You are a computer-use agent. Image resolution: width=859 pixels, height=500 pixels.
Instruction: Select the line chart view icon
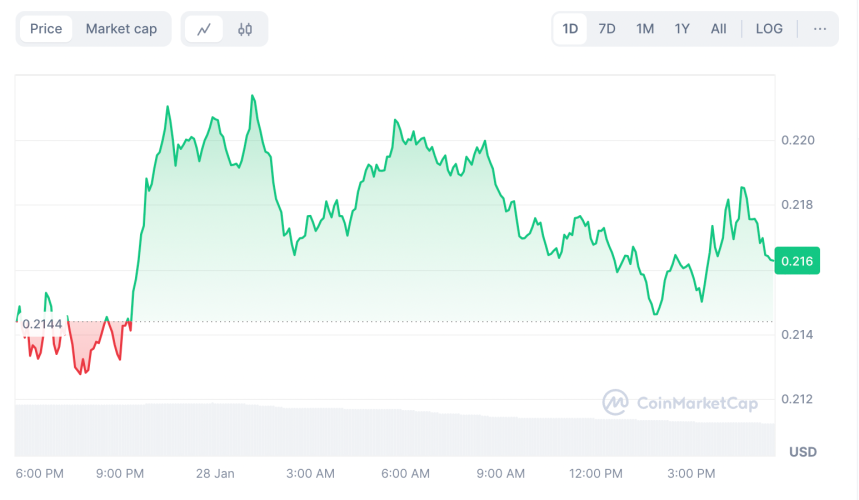[204, 29]
